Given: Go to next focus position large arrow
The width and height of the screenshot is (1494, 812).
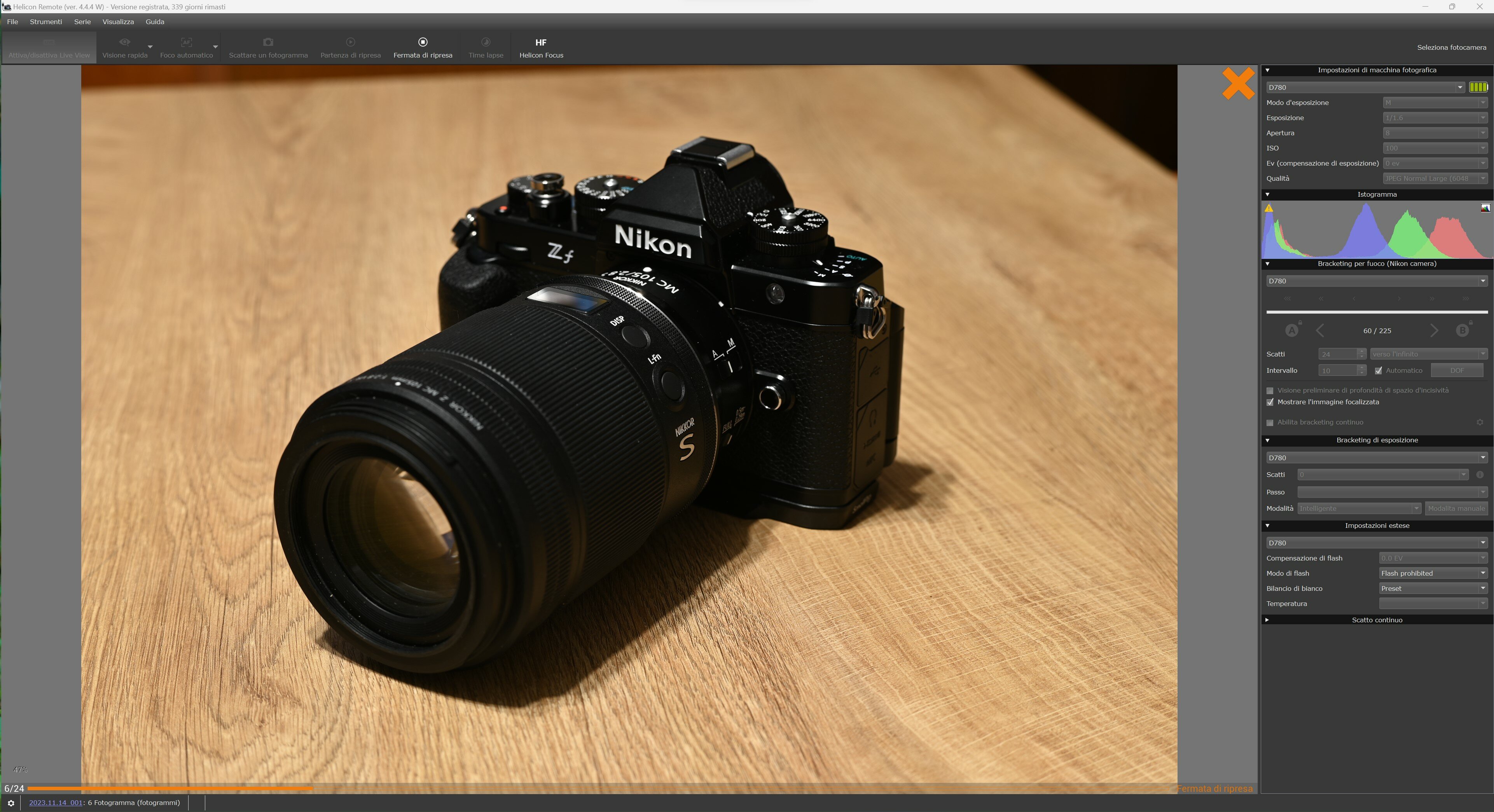Looking at the screenshot, I should (1434, 331).
